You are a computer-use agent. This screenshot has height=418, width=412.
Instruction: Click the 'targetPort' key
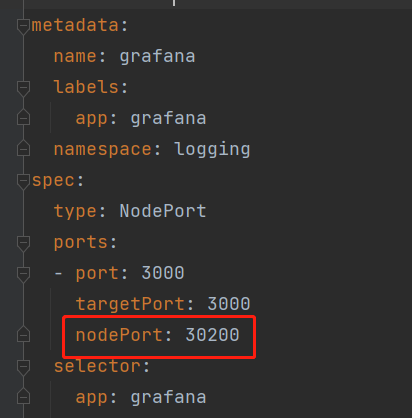130,305
